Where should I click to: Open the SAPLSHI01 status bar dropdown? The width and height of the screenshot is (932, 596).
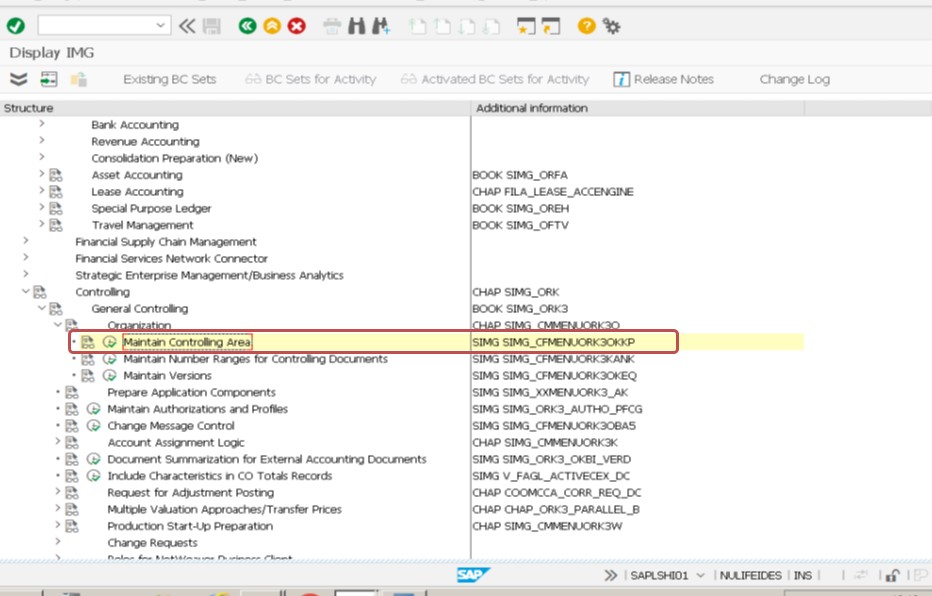[x=700, y=575]
